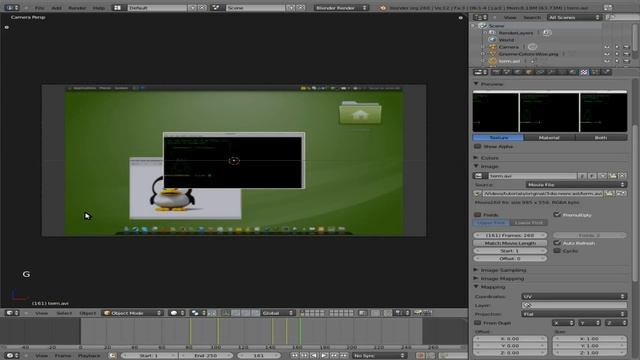The height and width of the screenshot is (360, 640).
Task: Select the Lower First button
Action: click(x=529, y=223)
